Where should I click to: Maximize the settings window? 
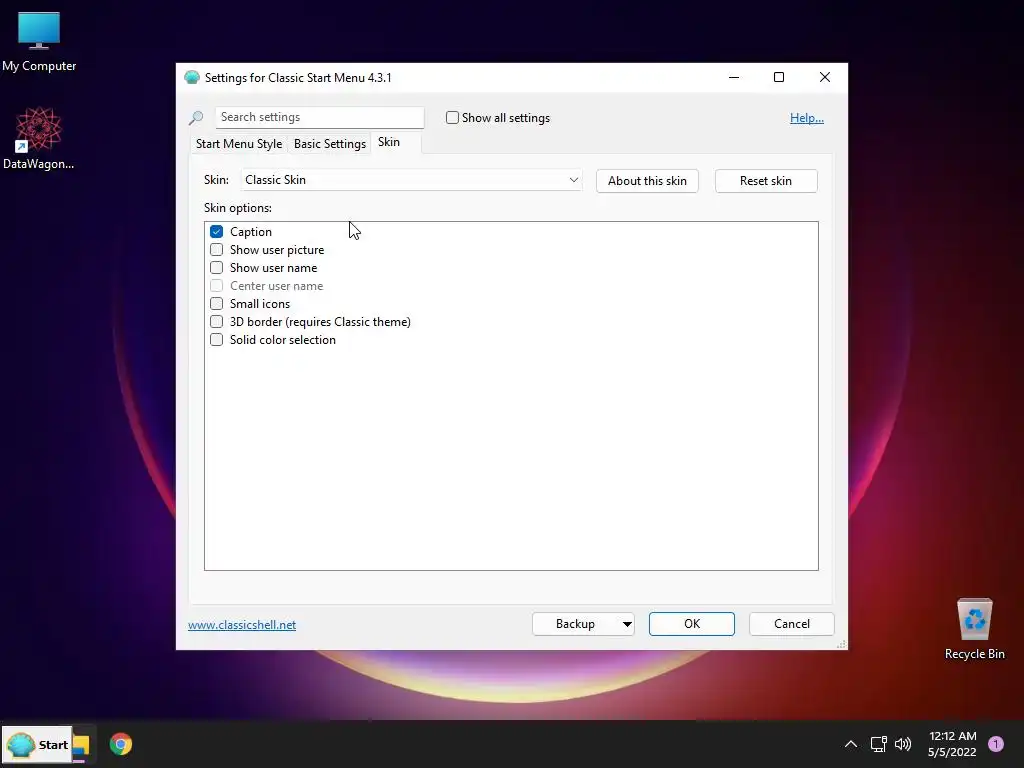779,77
